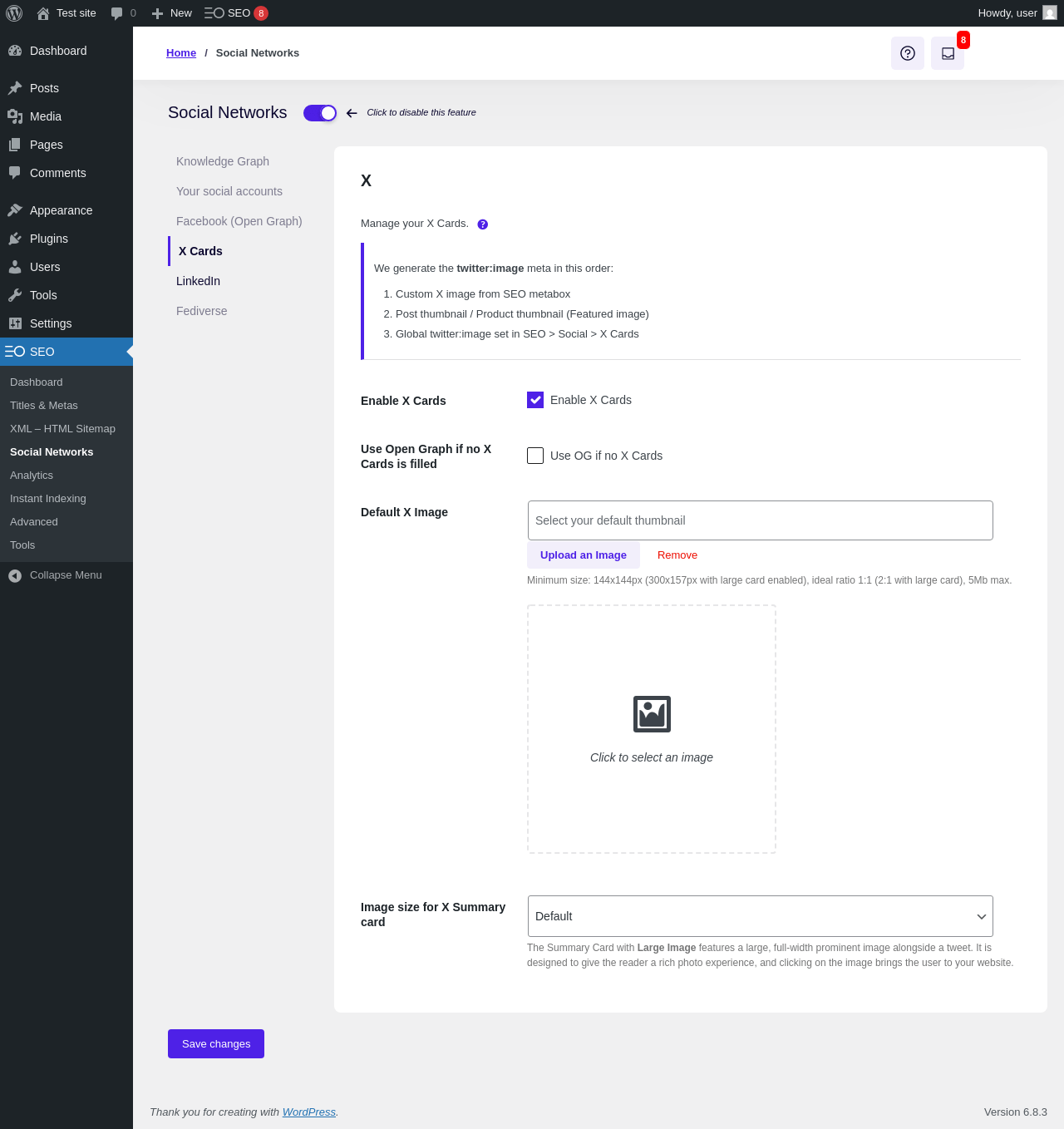Click the Settings sliders icon
Screen dimensions: 1064x1129
[x=15, y=323]
